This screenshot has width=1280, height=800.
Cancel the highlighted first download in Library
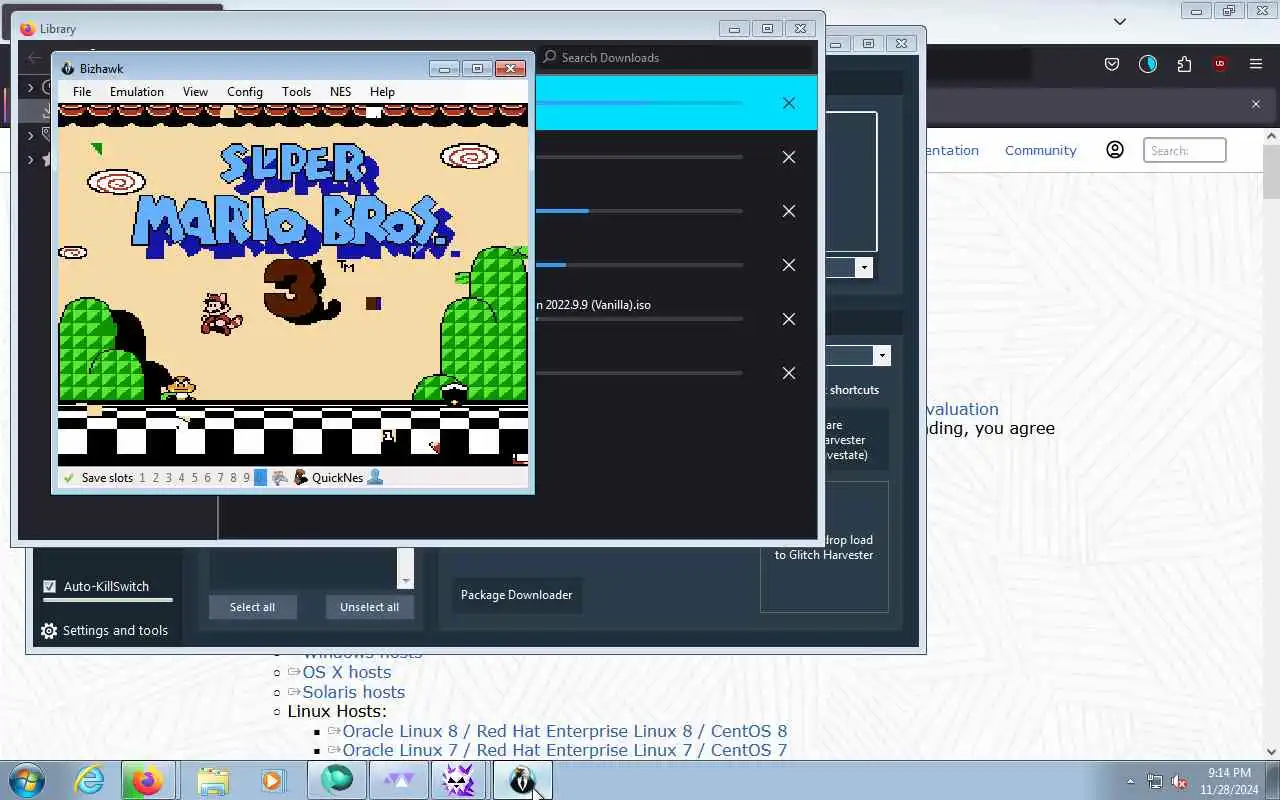[x=789, y=103]
